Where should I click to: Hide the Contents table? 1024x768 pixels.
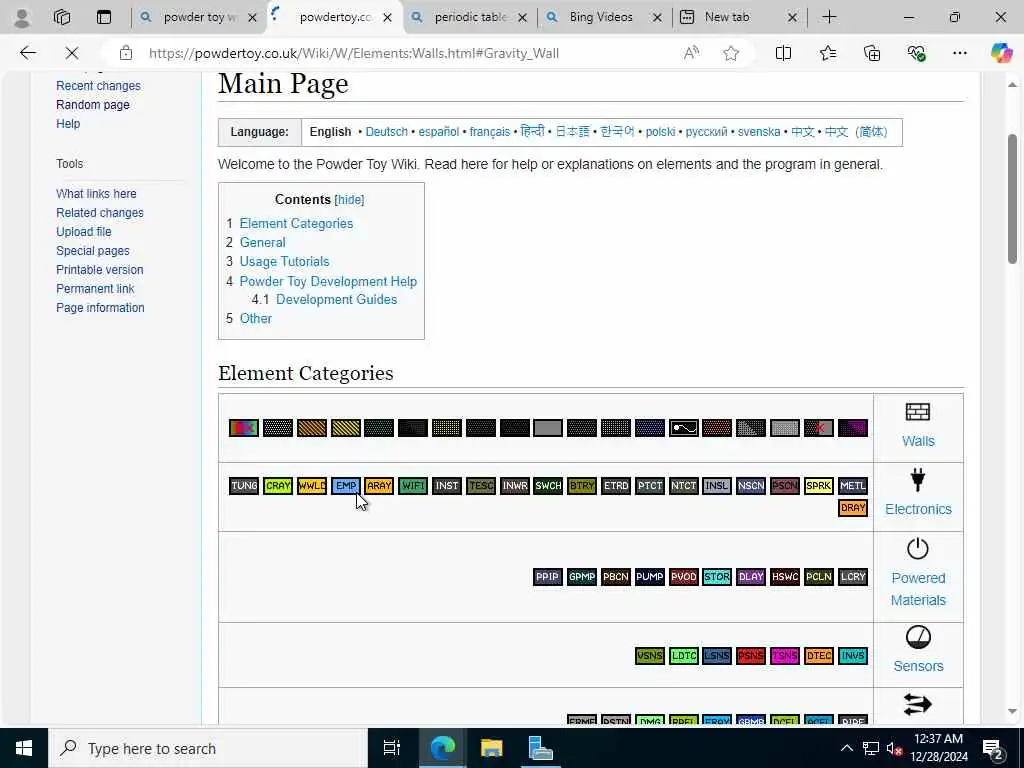click(x=349, y=200)
